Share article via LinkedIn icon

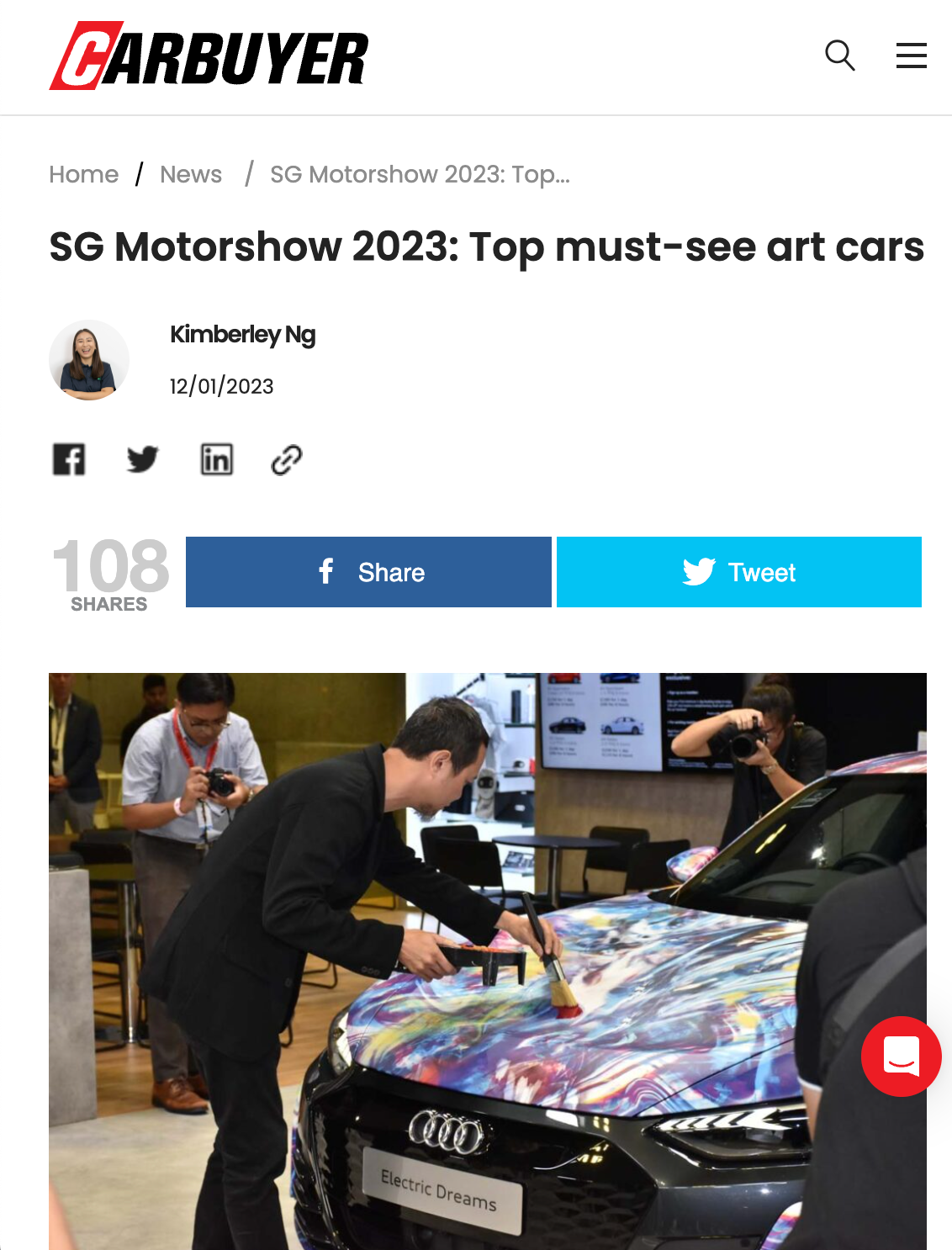click(x=216, y=459)
